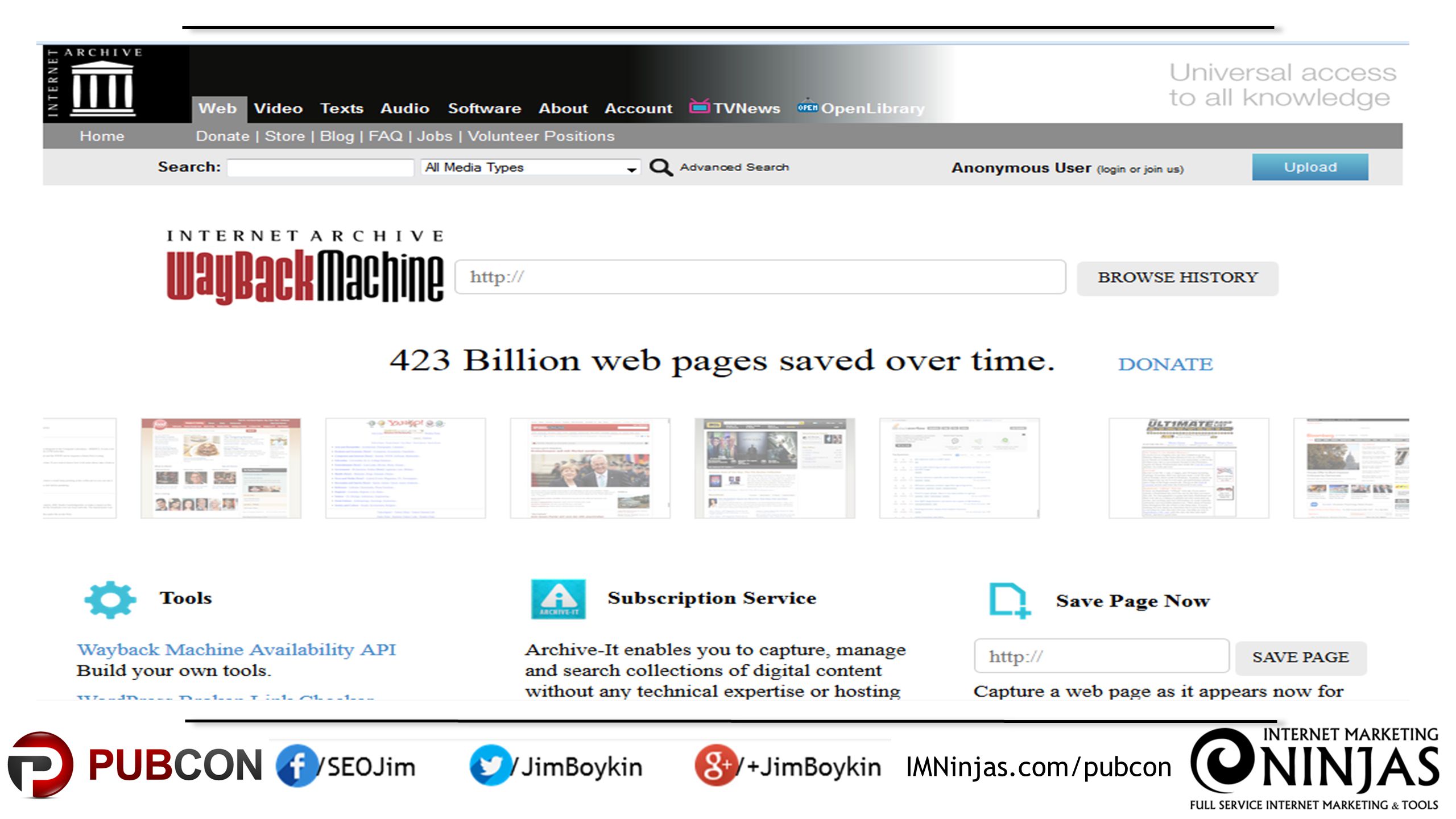Click the 'Save Page Now' heading

click(1133, 601)
